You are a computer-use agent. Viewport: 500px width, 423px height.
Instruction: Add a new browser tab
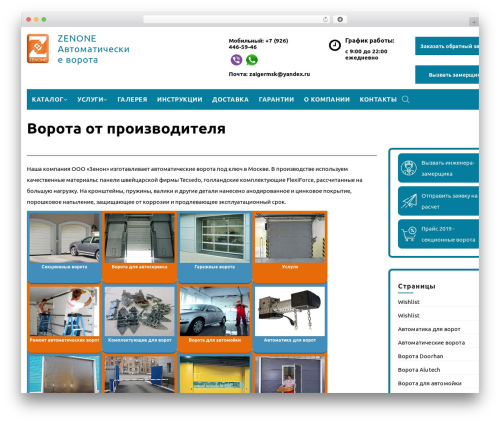pos(474,22)
